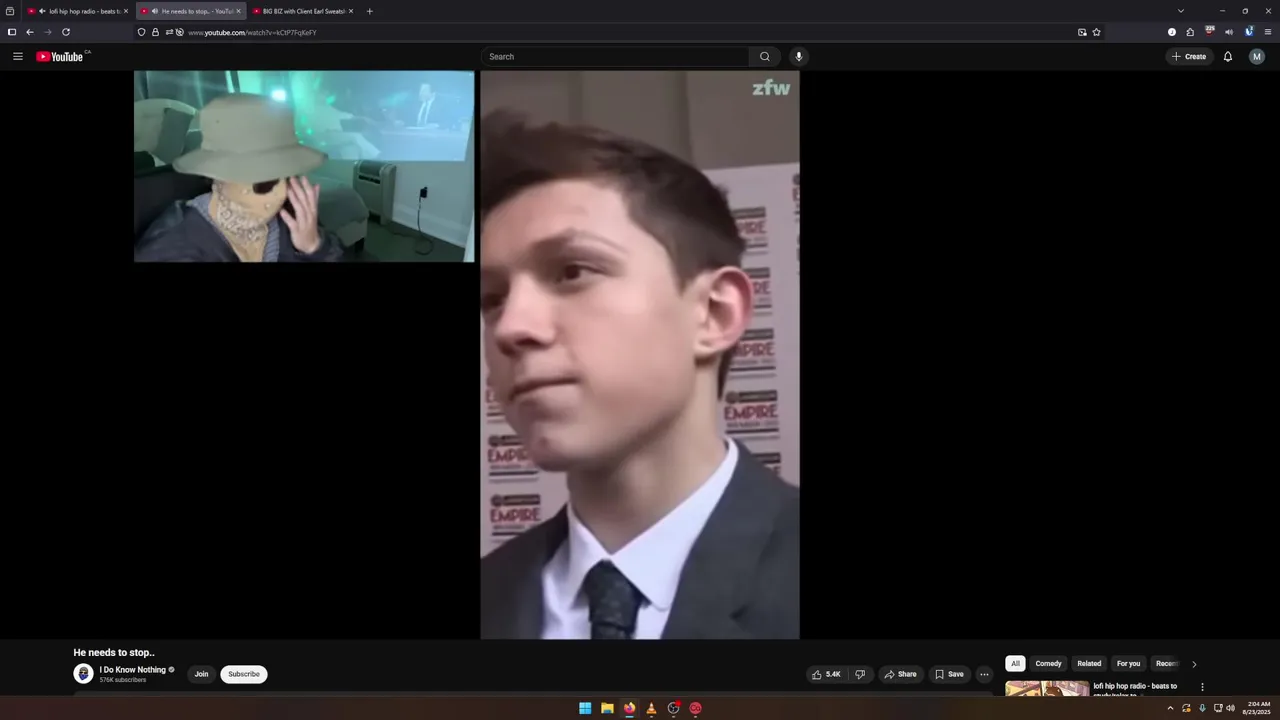The height and width of the screenshot is (720, 1280).
Task: Click the Create button
Action: pos(1189,57)
